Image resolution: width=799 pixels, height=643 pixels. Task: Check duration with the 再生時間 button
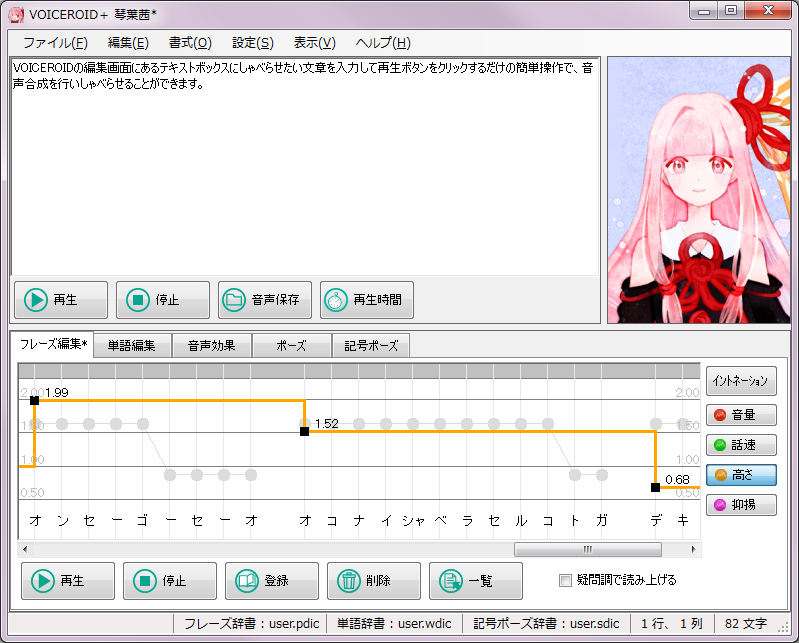(x=366, y=300)
